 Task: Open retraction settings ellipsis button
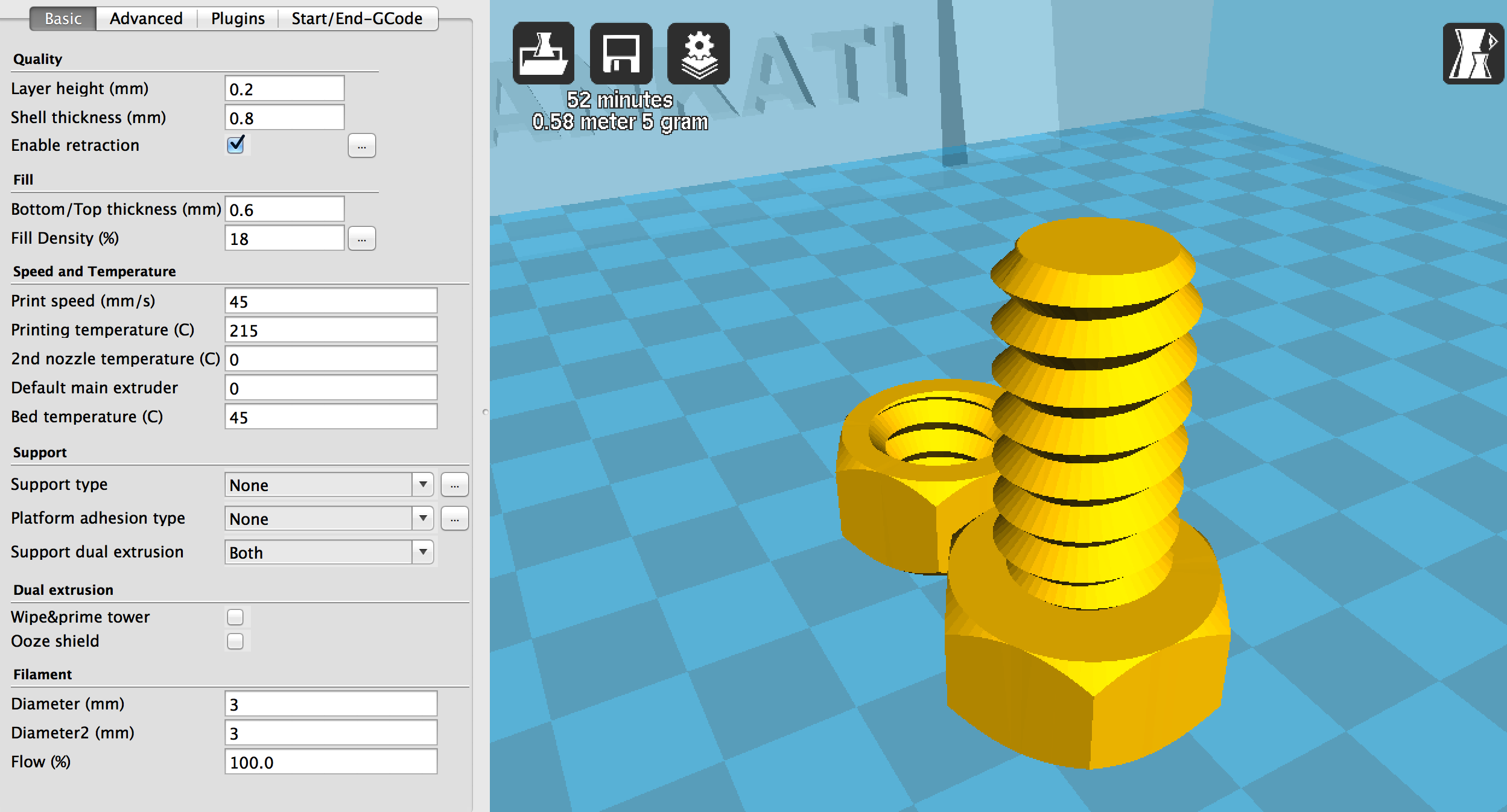(361, 146)
